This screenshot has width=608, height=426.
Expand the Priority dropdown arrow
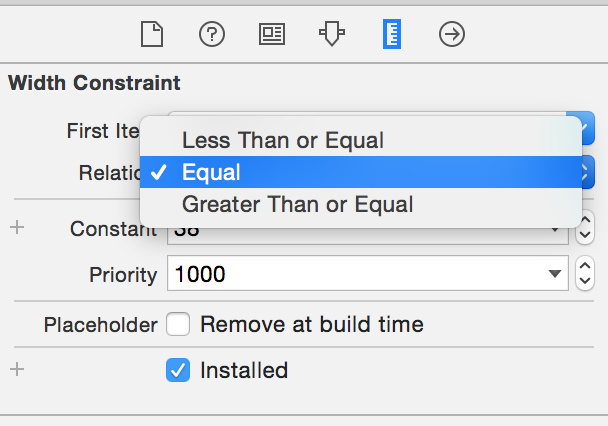tap(555, 273)
